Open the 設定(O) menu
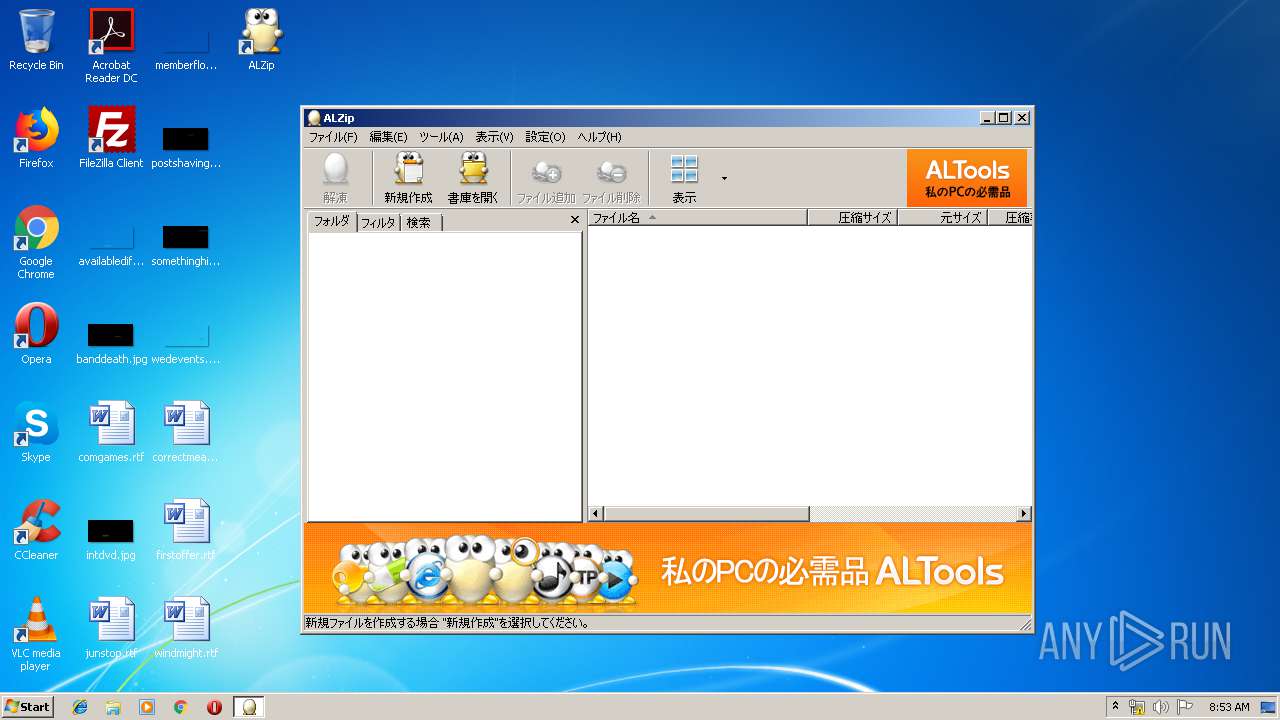This screenshot has width=1280, height=720. click(x=545, y=137)
